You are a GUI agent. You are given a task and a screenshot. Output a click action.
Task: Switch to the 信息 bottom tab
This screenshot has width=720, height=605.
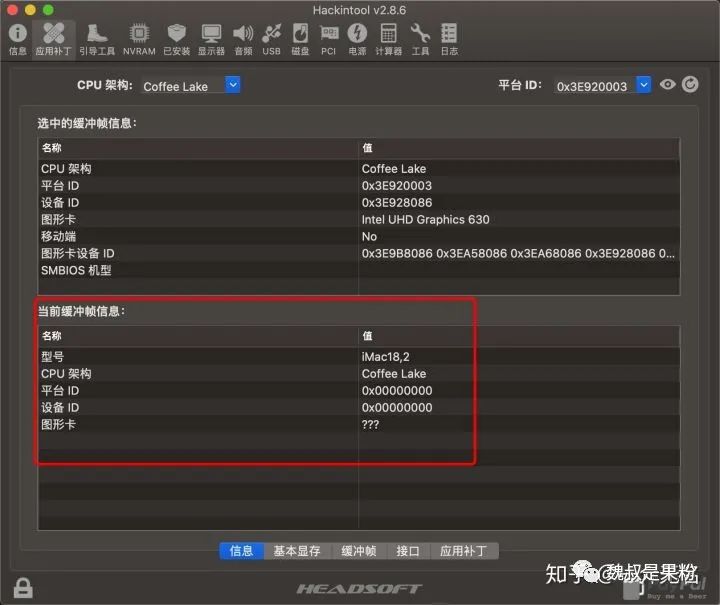pyautogui.click(x=242, y=551)
